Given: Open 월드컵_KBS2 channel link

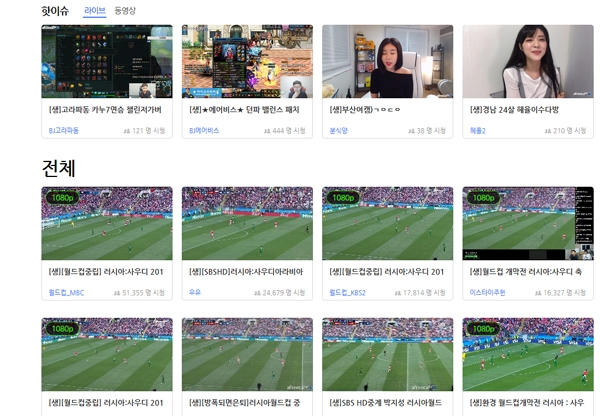Looking at the screenshot, I should click(x=347, y=293).
